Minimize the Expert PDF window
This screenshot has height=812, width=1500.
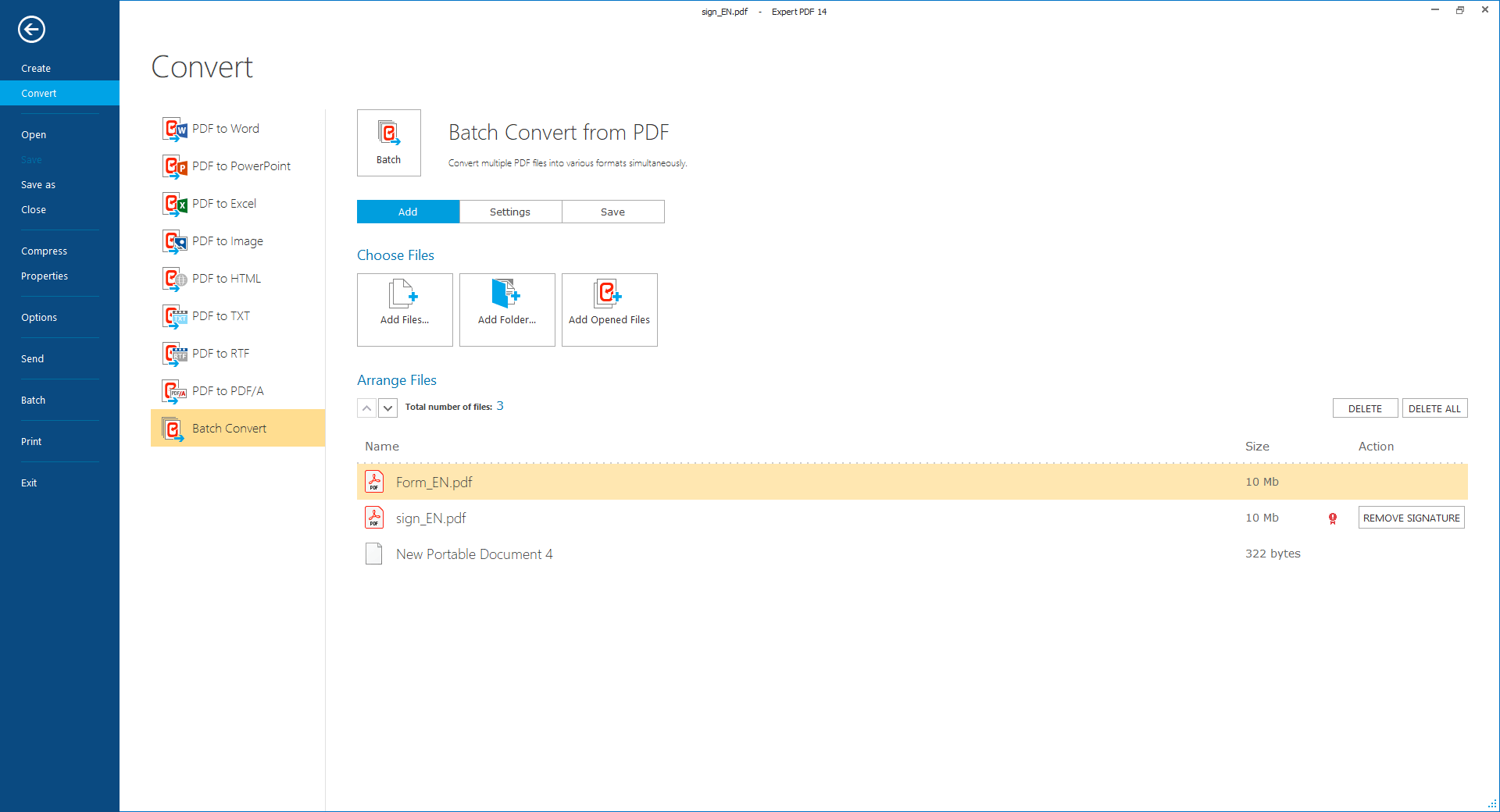coord(1435,10)
